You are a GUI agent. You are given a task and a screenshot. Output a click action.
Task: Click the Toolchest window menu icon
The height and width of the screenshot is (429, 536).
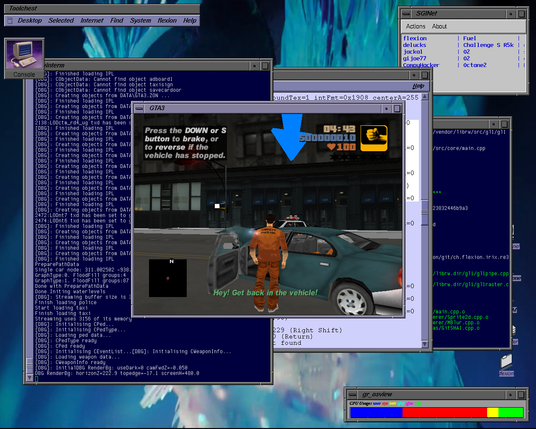[10, 21]
